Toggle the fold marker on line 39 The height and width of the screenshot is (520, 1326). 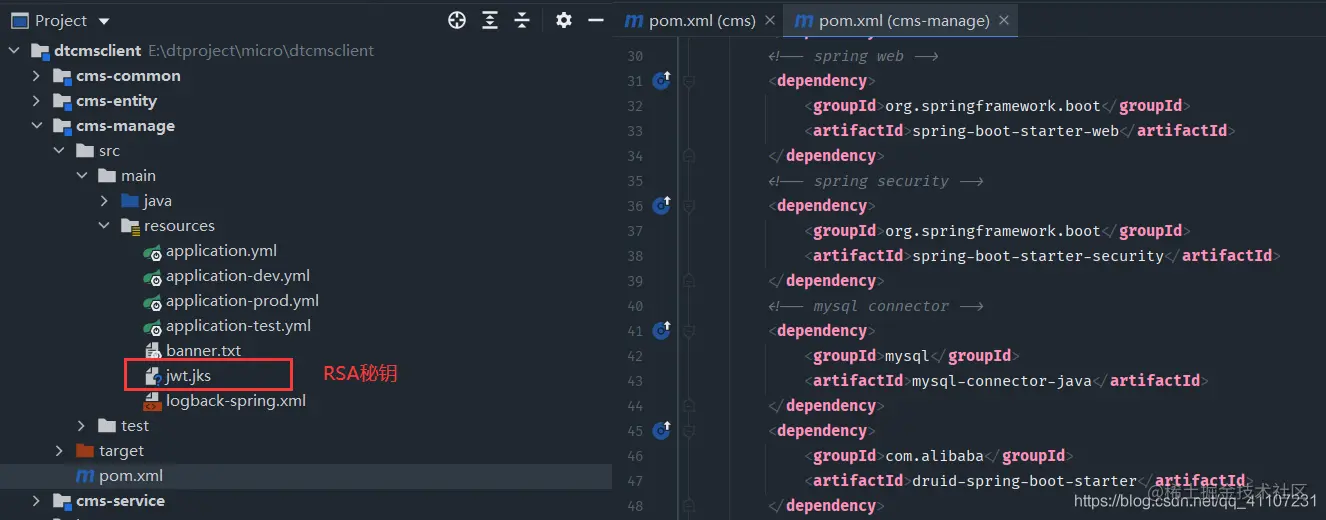pos(688,280)
